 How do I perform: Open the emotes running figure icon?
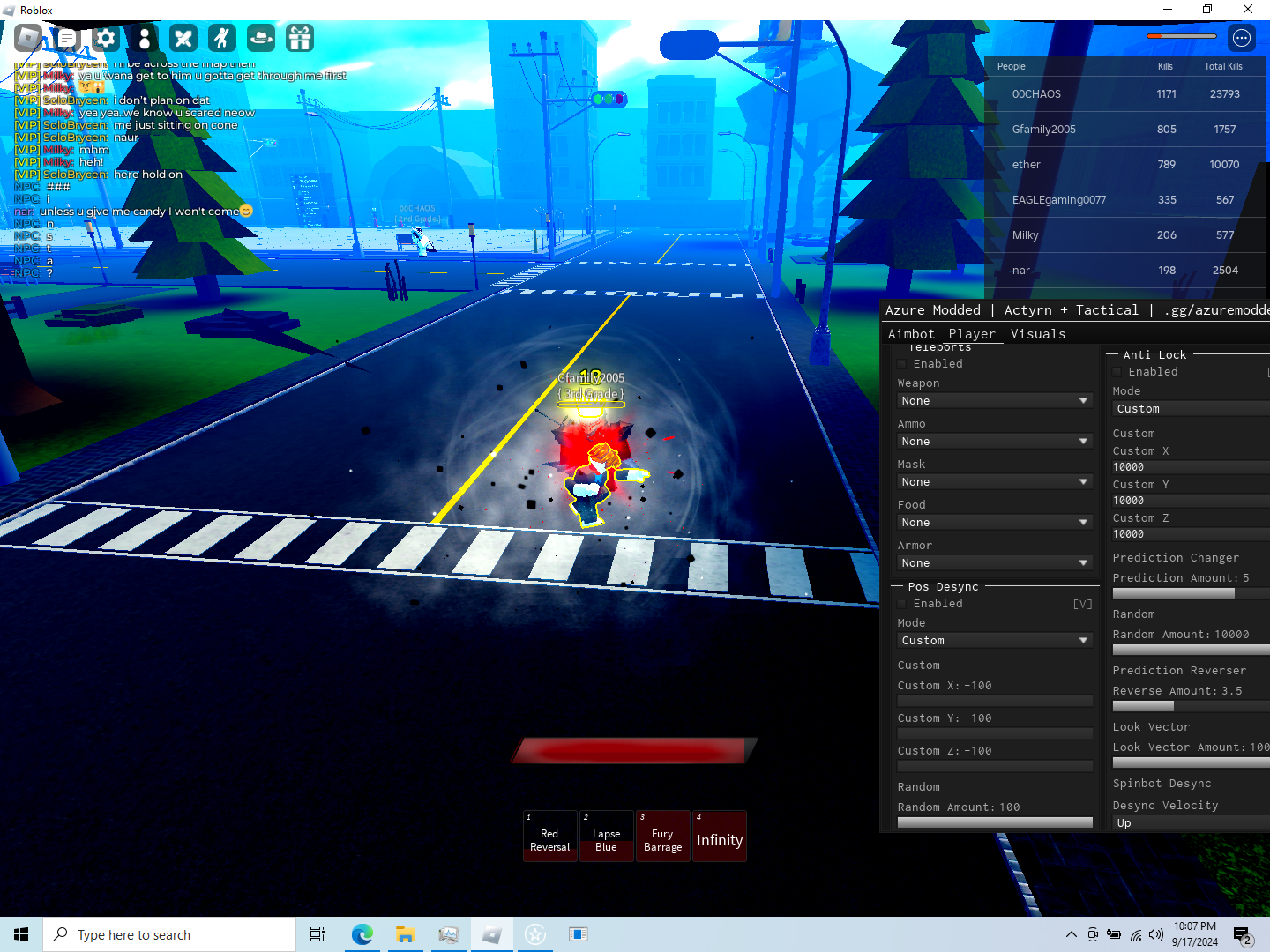pyautogui.click(x=222, y=38)
